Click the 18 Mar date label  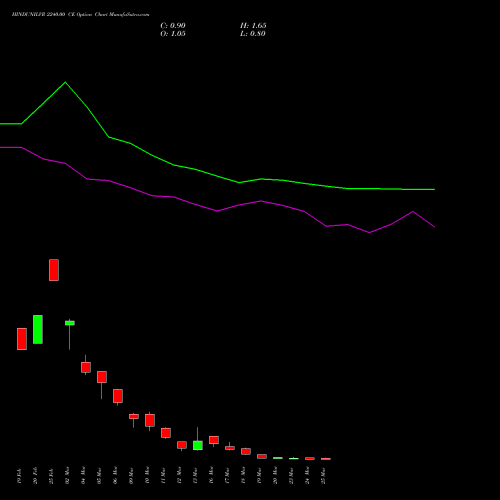click(x=243, y=476)
